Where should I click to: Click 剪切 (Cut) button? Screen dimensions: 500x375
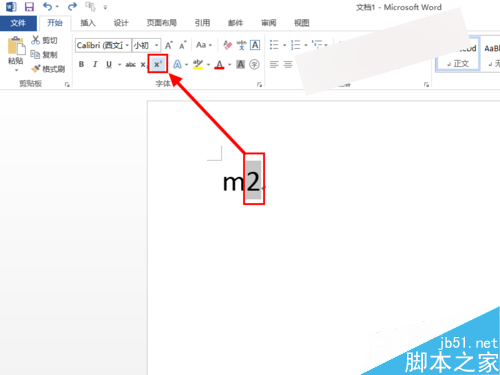pos(44,40)
